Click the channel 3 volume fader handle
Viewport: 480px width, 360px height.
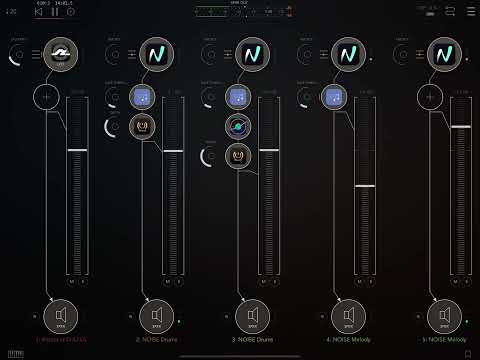269,150
